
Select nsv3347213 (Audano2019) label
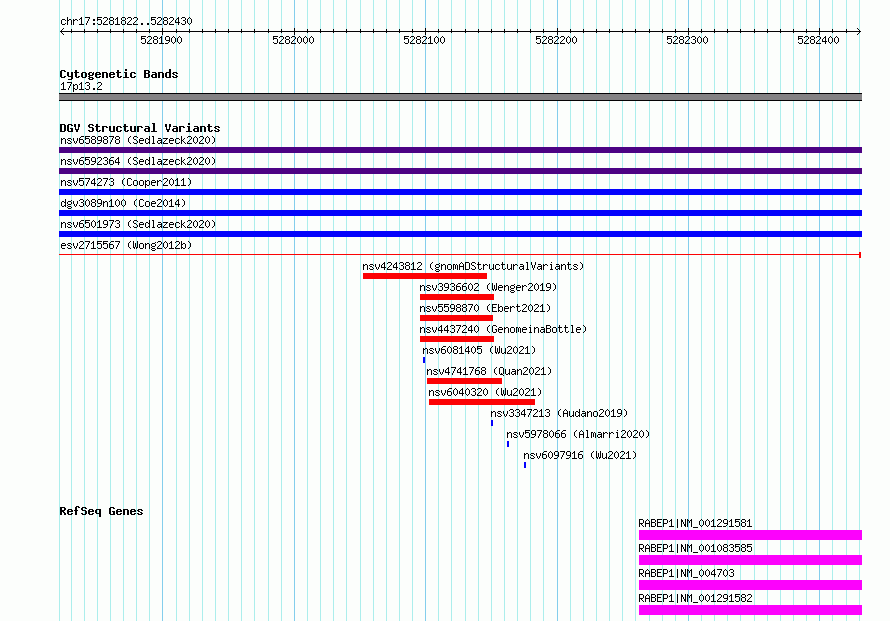(559, 413)
